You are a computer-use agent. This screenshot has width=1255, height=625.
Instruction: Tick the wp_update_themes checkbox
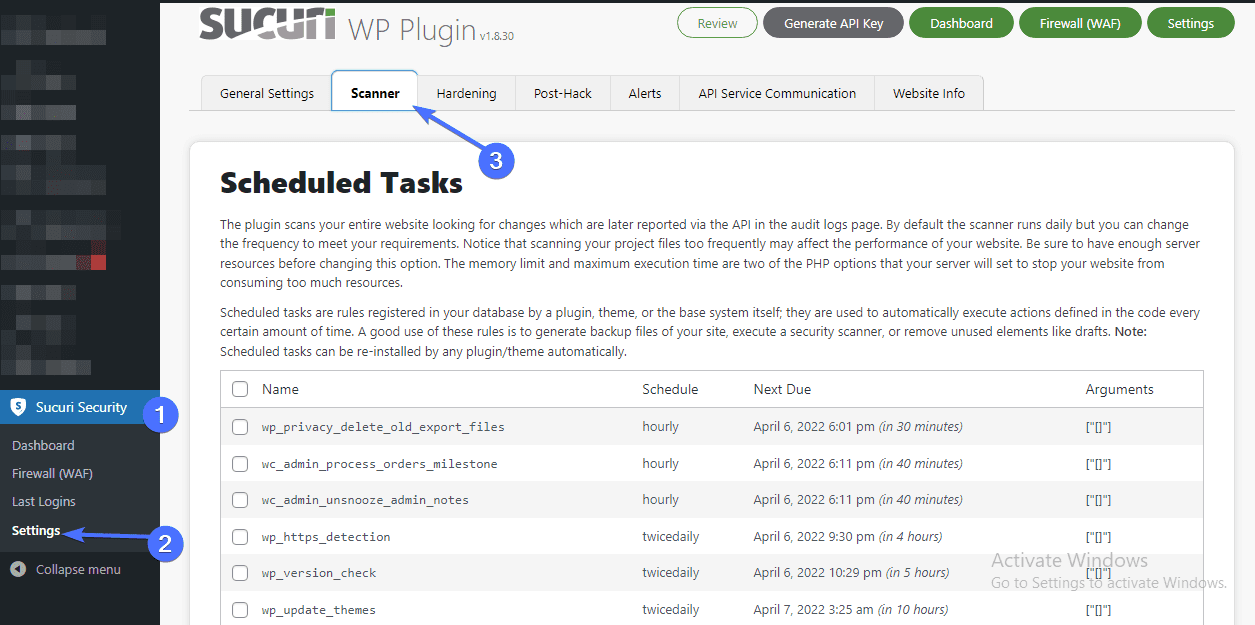click(x=240, y=610)
